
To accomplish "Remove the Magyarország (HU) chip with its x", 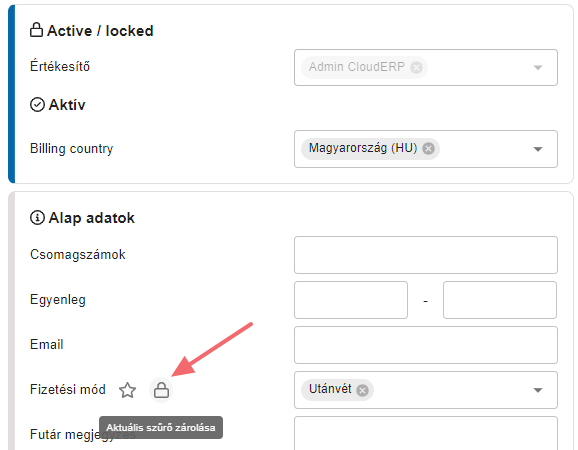I will pos(428,149).
